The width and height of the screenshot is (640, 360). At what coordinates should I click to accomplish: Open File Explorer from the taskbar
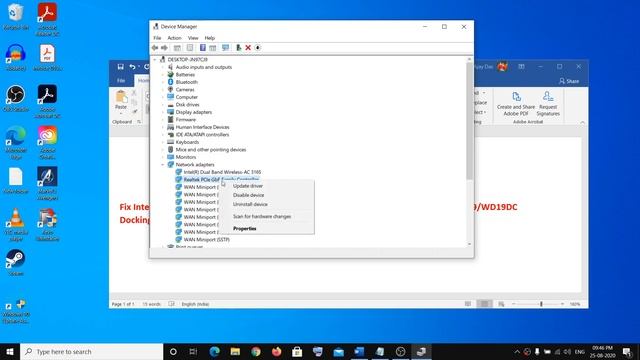click(235, 351)
